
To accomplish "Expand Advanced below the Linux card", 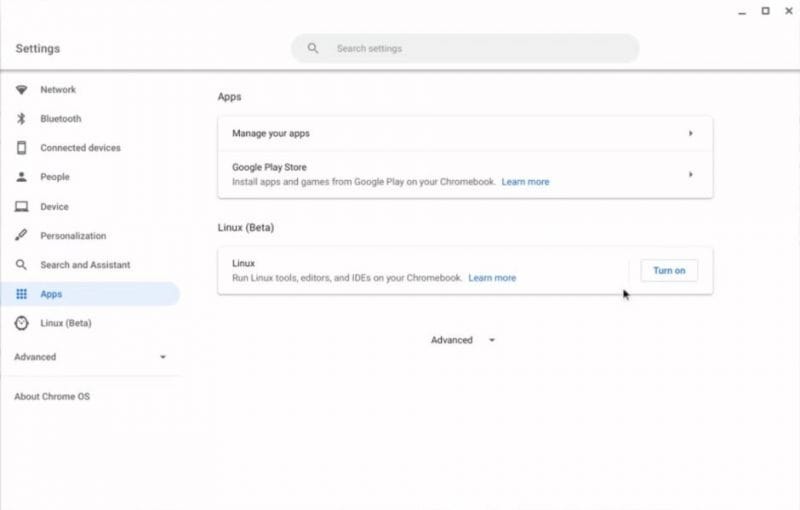I will 463,340.
